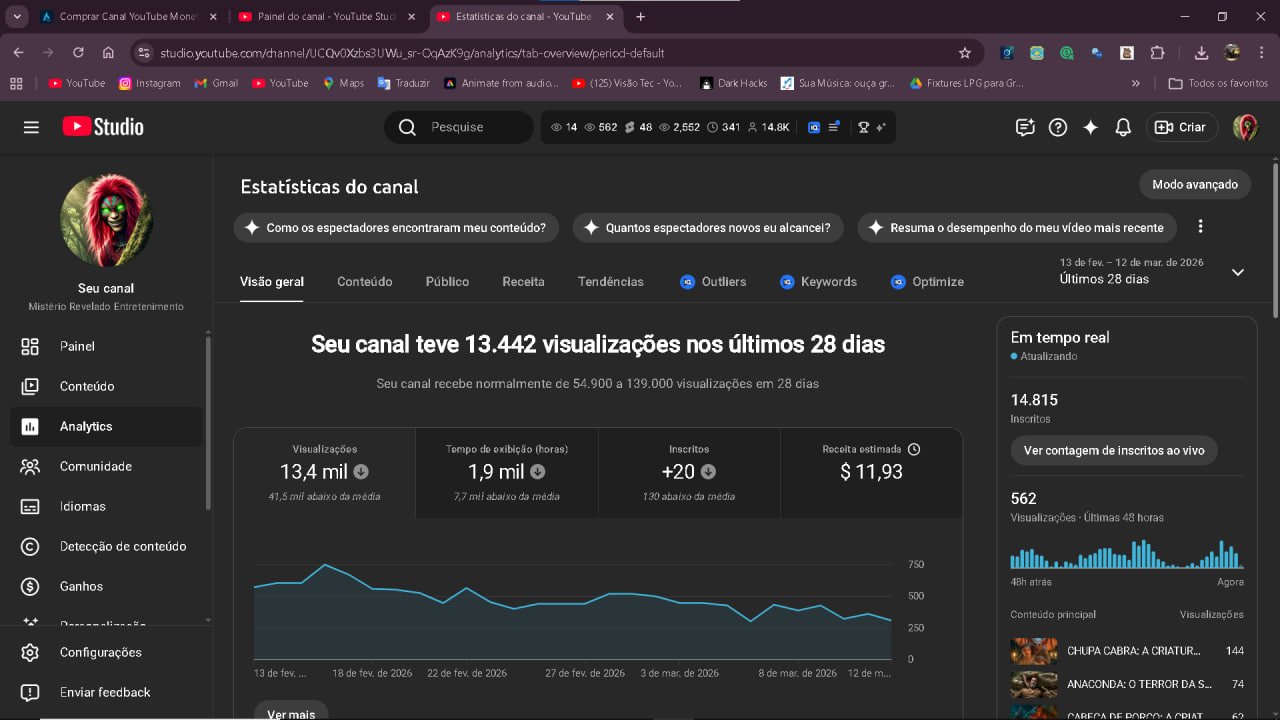The width and height of the screenshot is (1280, 720).
Task: Click the notifications bell icon
Action: pos(1123,127)
